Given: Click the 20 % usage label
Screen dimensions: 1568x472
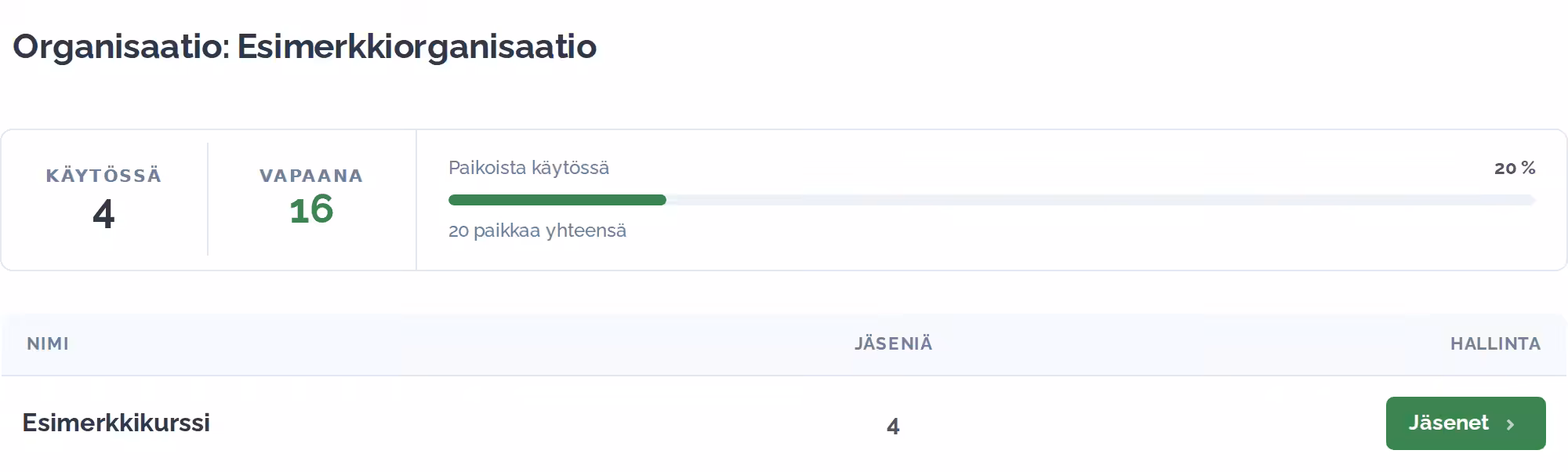Looking at the screenshot, I should pyautogui.click(x=1515, y=168).
